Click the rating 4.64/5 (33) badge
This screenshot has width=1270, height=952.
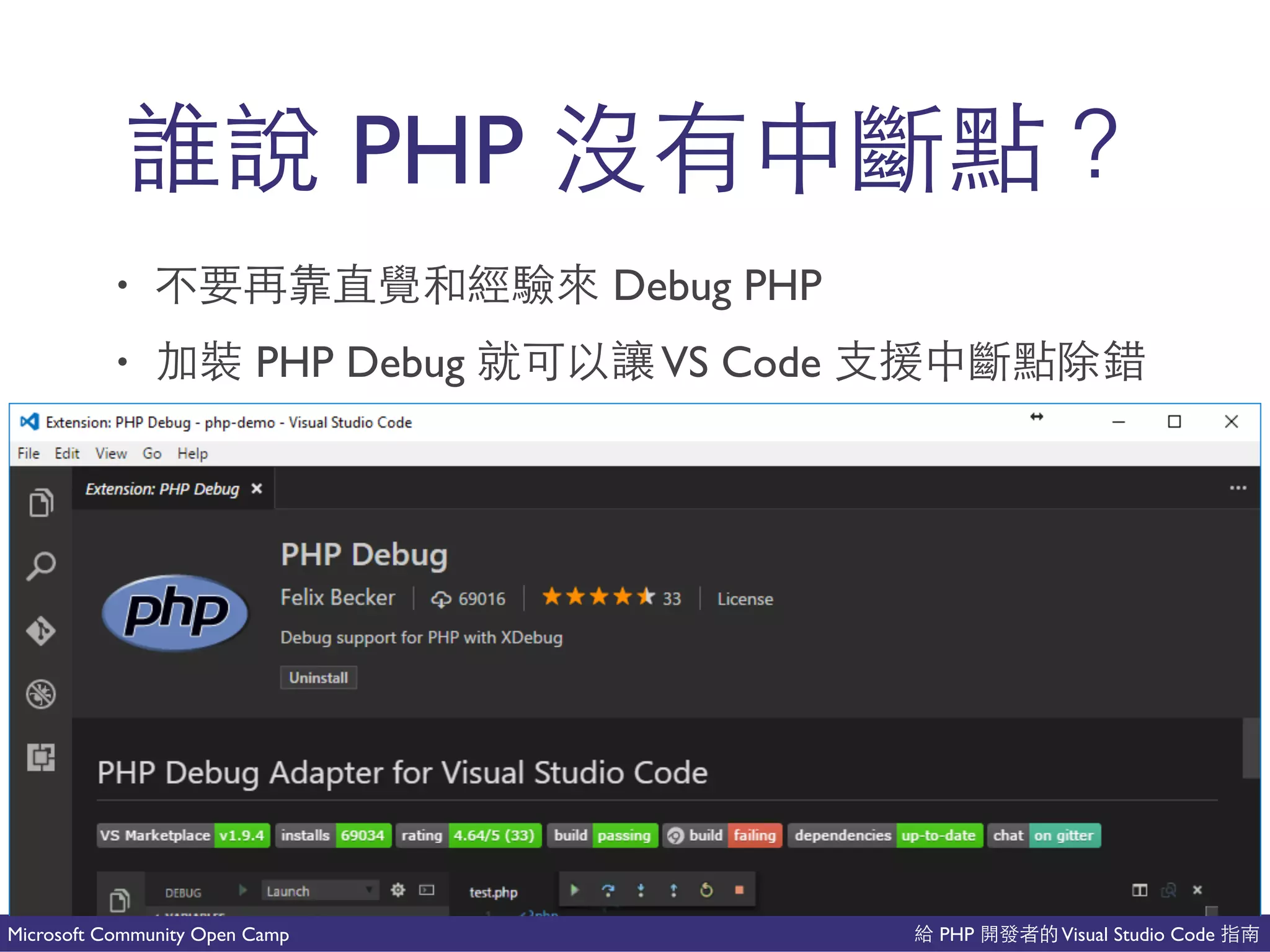469,835
